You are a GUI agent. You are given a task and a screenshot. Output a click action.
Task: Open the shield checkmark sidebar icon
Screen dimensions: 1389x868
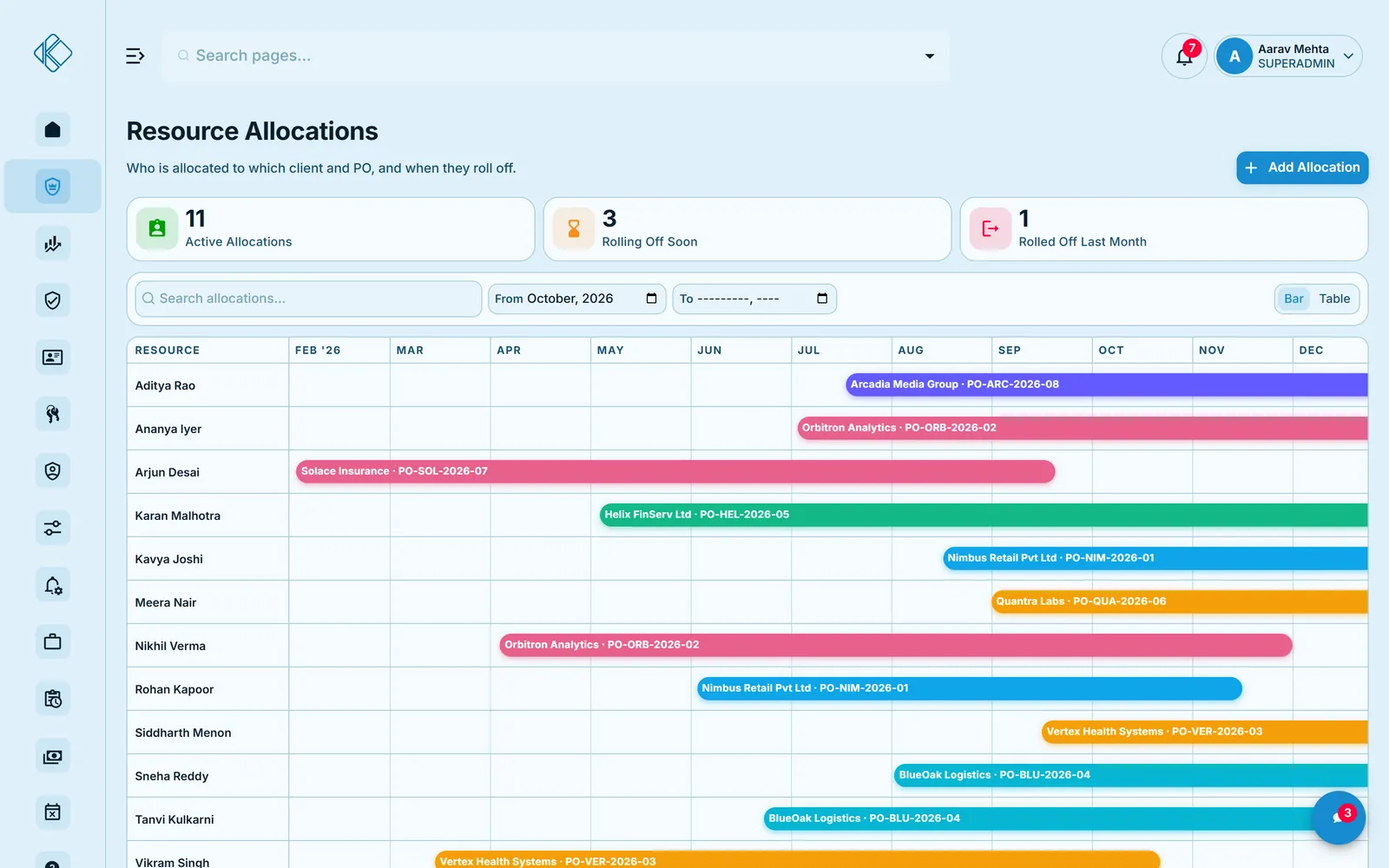(52, 300)
